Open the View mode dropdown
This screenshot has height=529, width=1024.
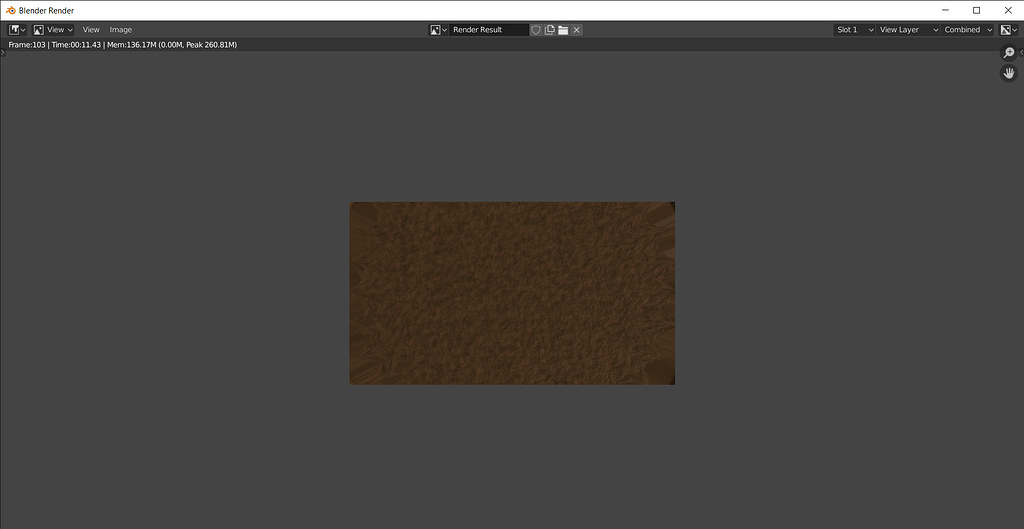click(x=54, y=30)
